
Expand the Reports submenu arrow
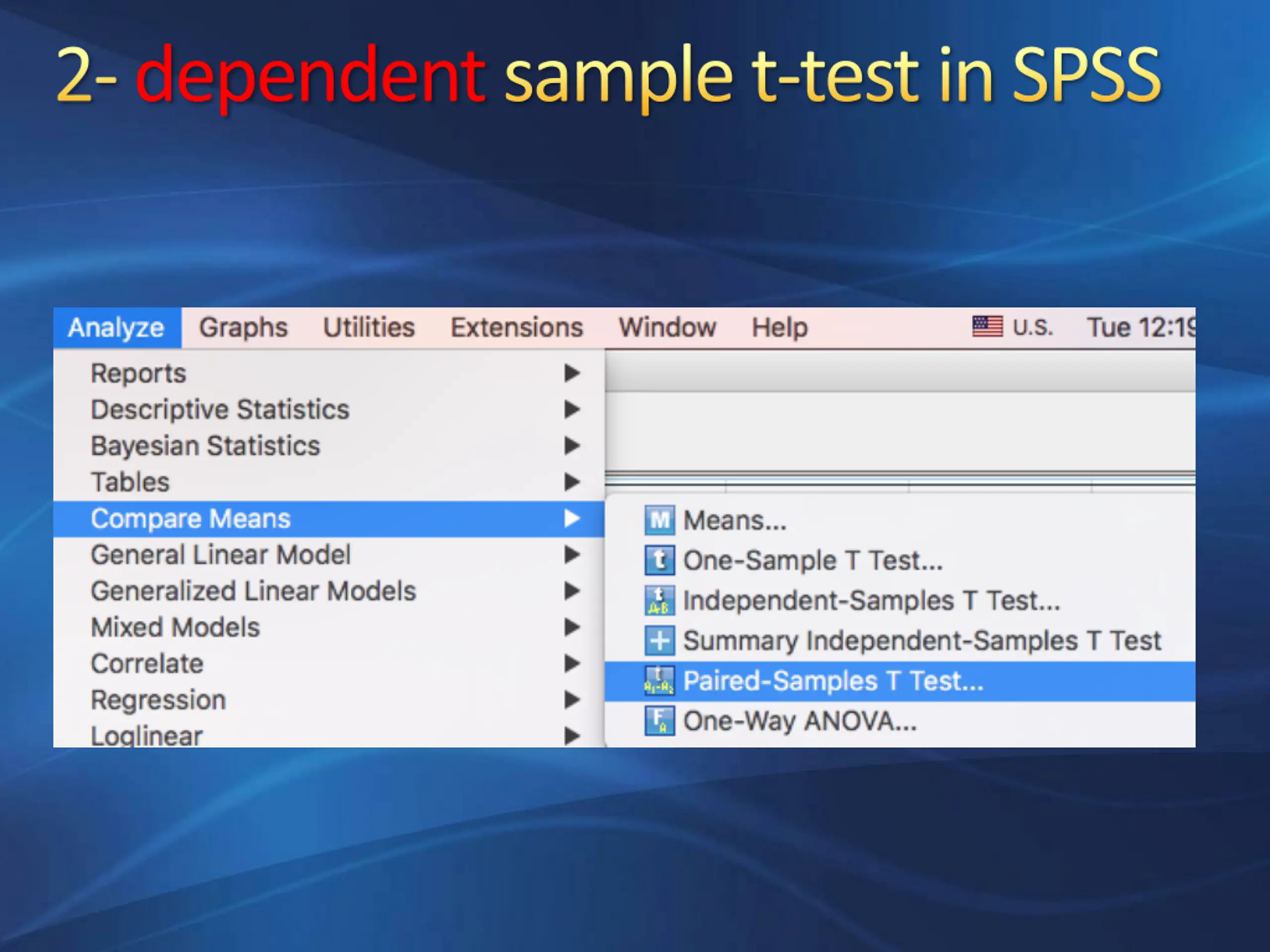(x=571, y=373)
